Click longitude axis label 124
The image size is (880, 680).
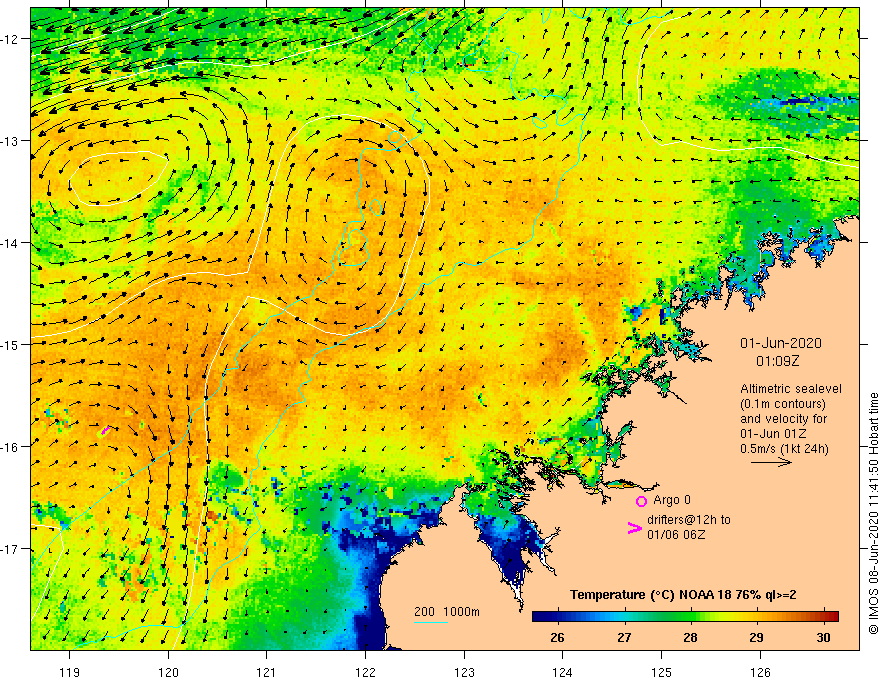[563, 672]
